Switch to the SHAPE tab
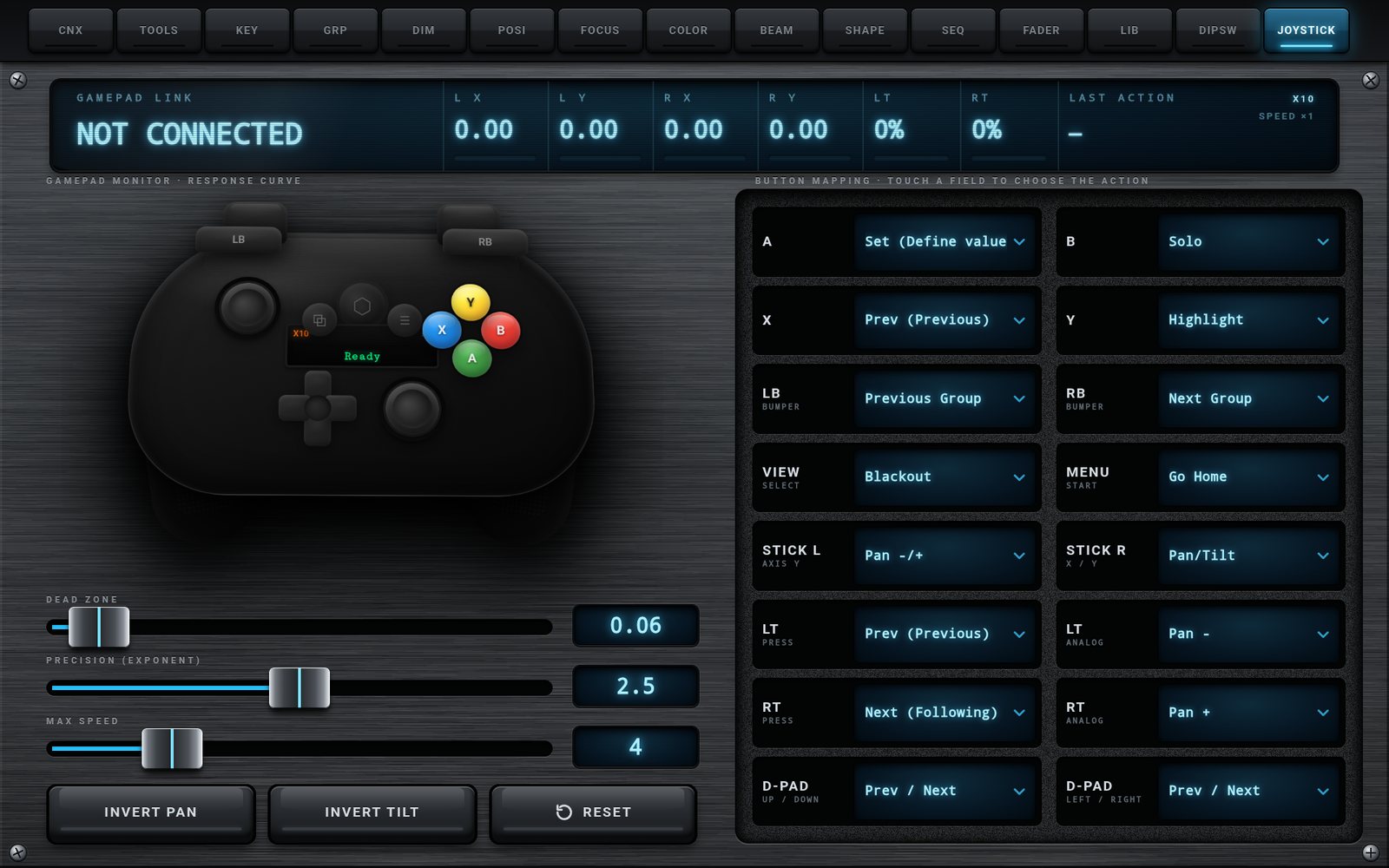 pyautogui.click(x=866, y=30)
